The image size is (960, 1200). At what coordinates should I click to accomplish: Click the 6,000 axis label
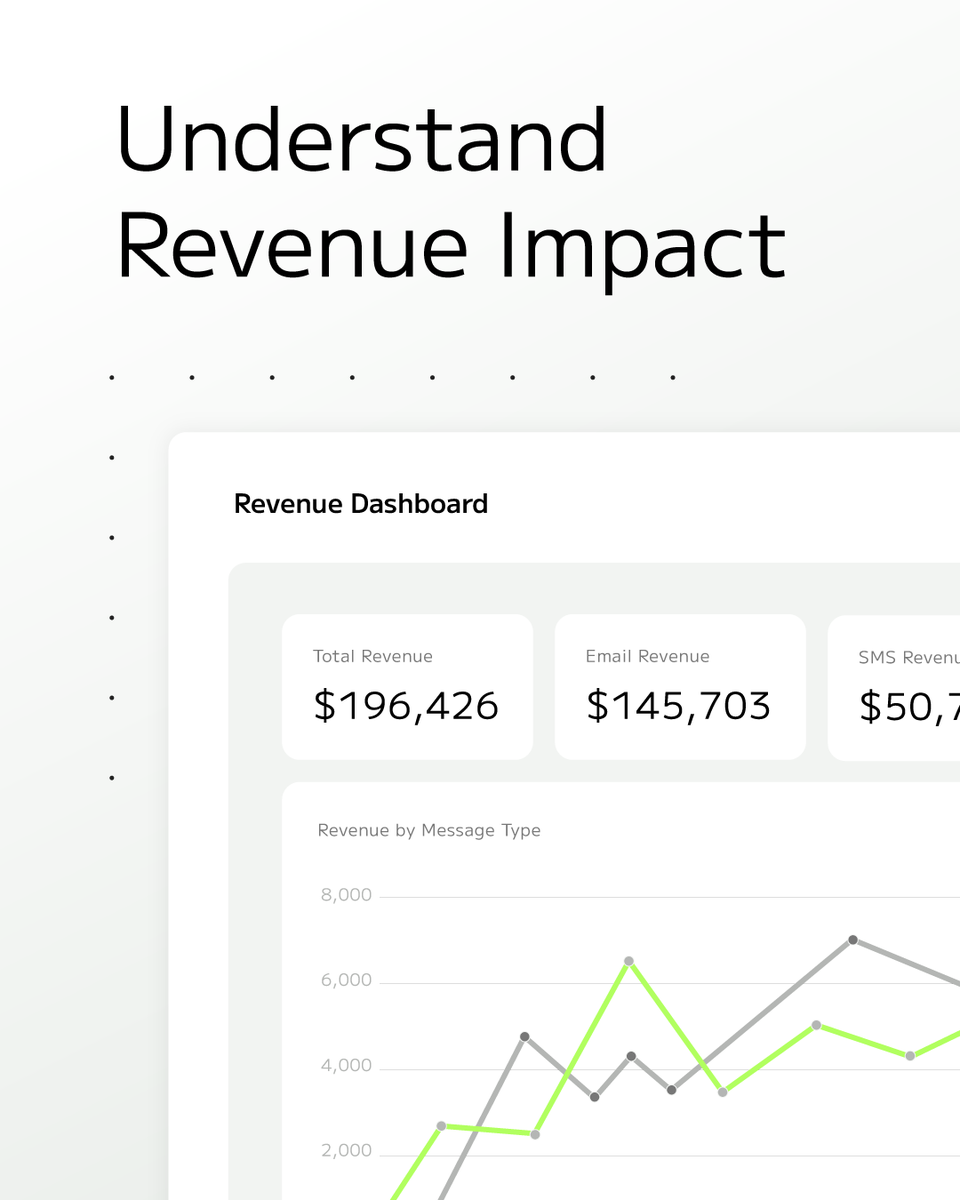click(346, 980)
